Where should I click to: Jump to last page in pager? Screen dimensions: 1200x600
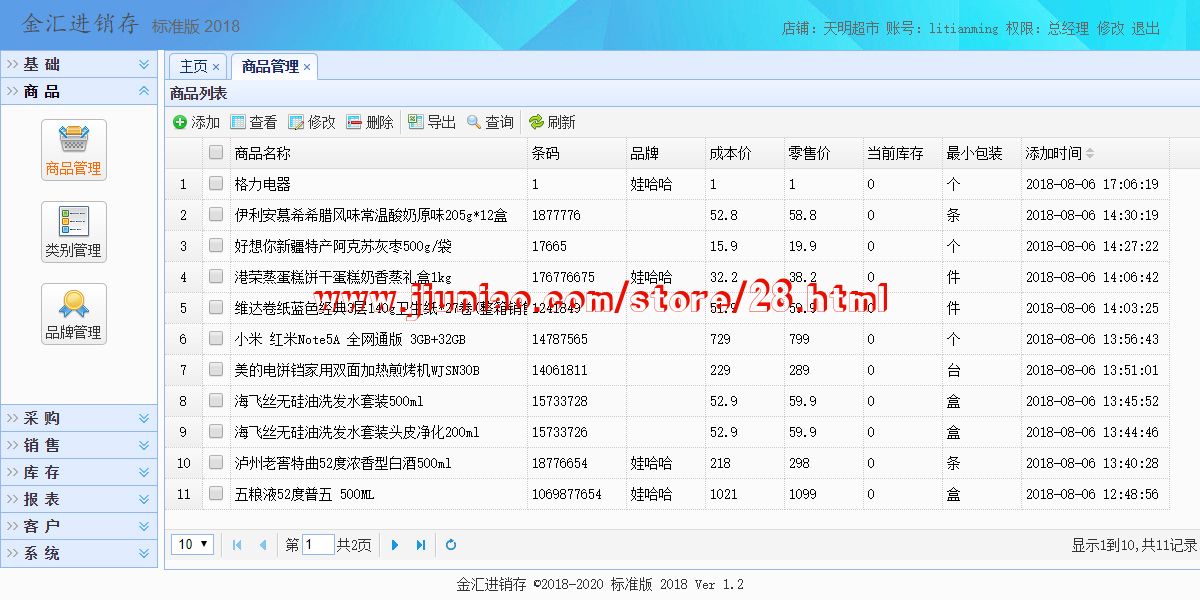[x=421, y=545]
